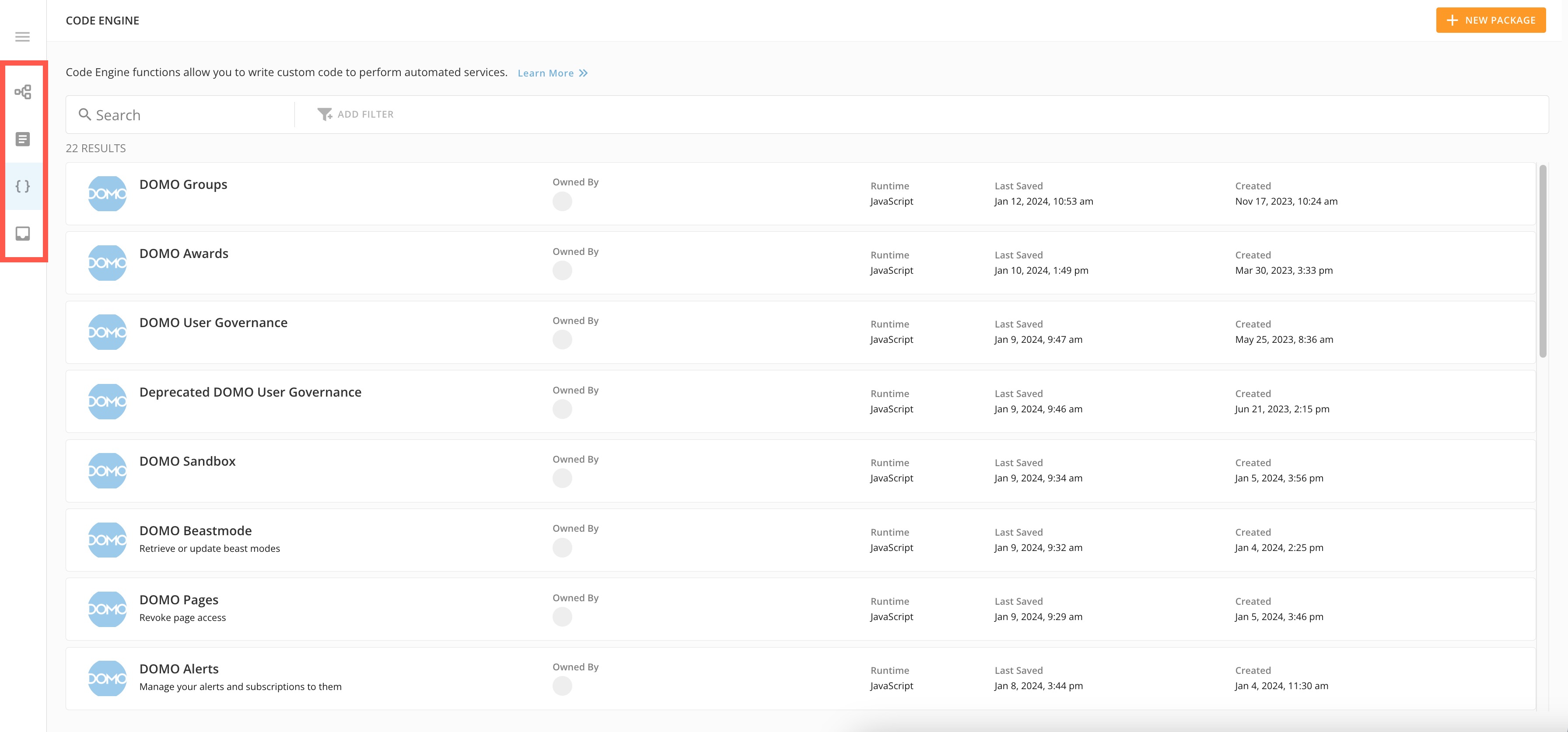Screen dimensions: 1568x732
Task: Open the DOMO Beastmode package row
Action: click(196, 531)
